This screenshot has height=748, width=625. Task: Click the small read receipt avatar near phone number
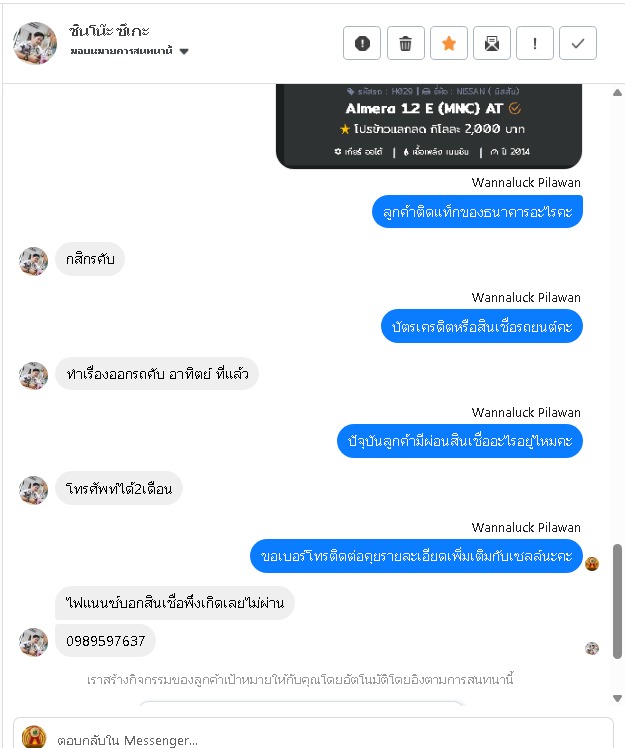tap(592, 648)
